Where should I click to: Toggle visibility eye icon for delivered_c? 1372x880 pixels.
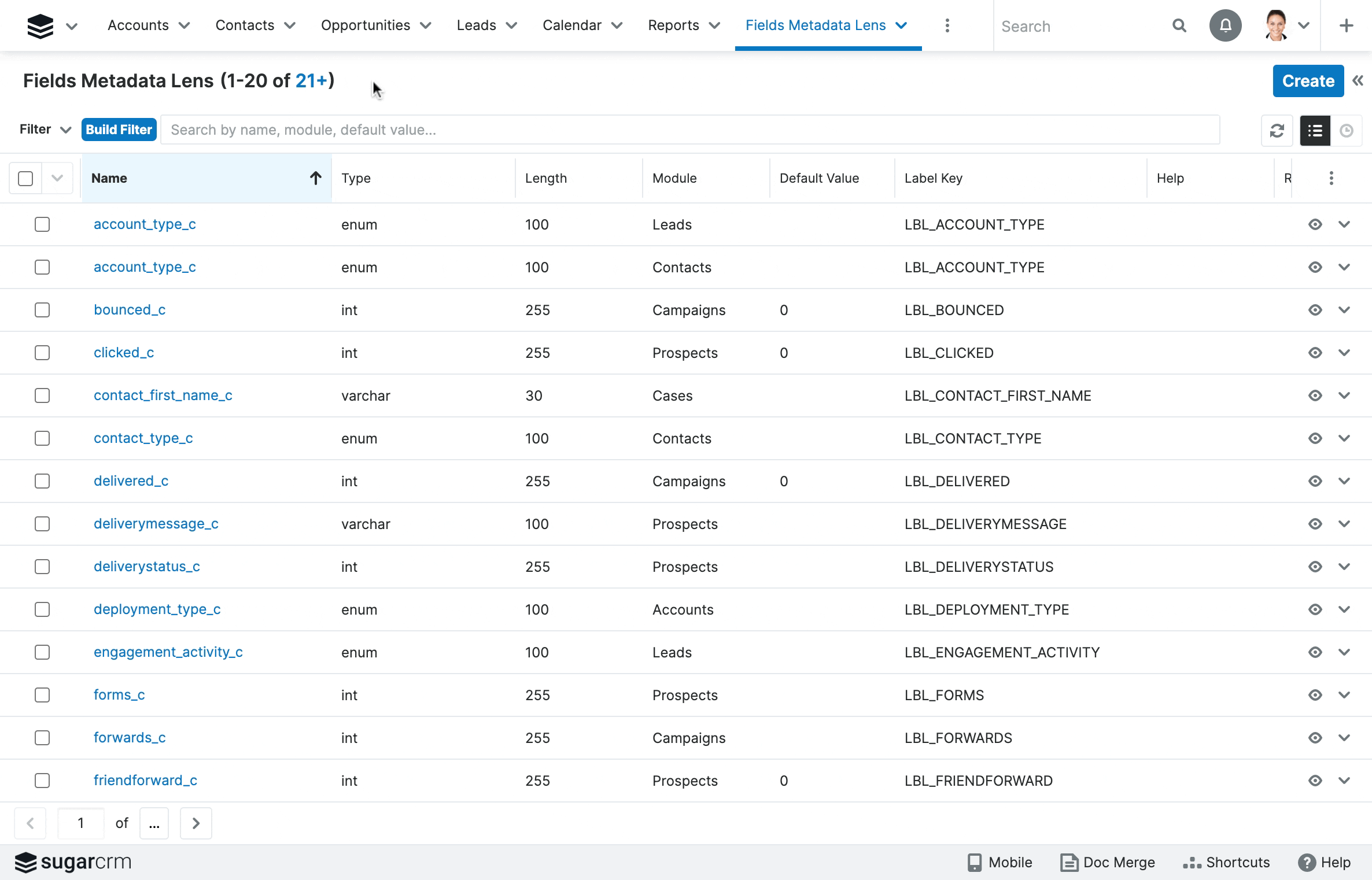[1315, 480]
